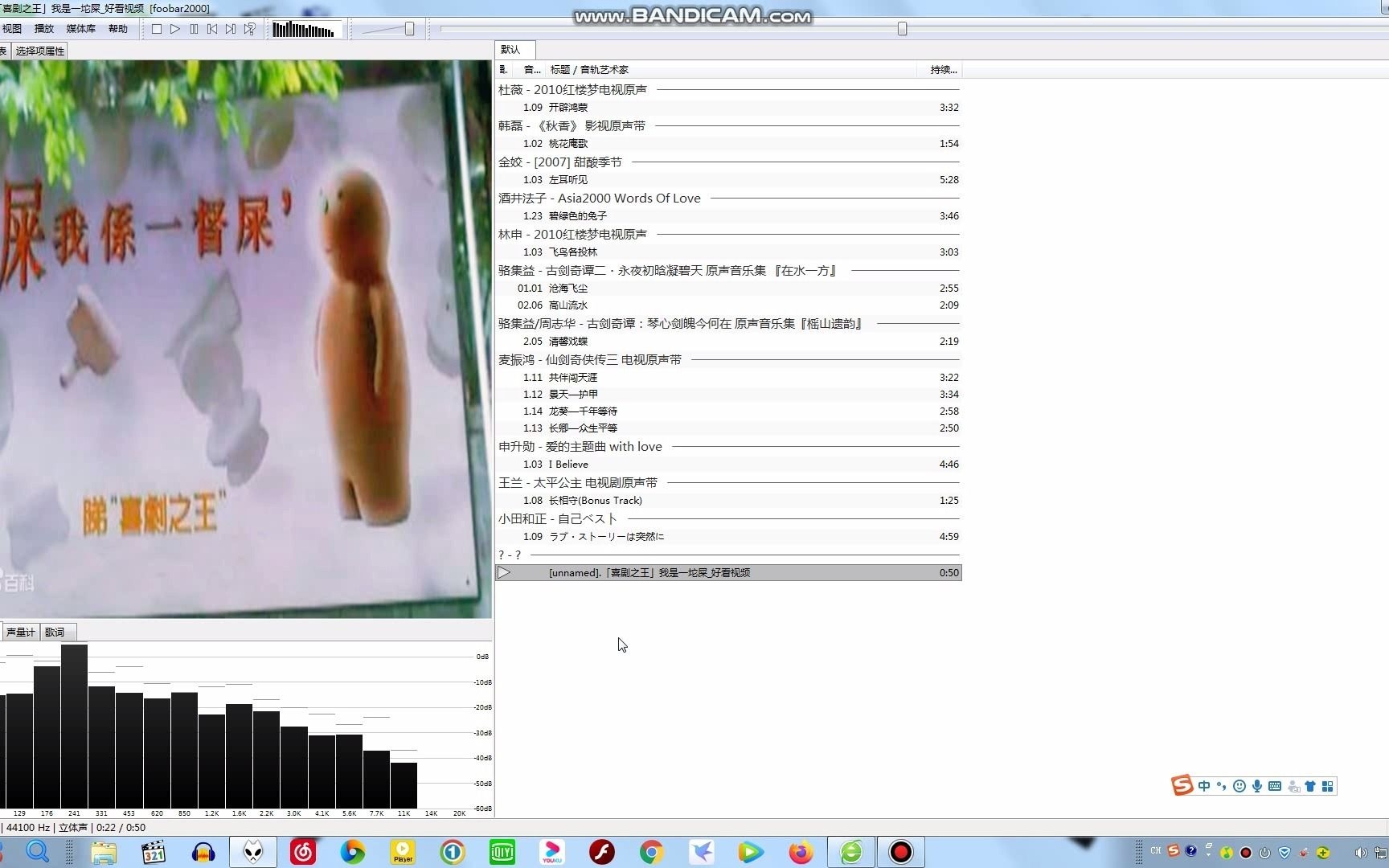The width and height of the screenshot is (1389, 868).
Task: Open the Flash Player taskbar icon
Action: tap(602, 852)
